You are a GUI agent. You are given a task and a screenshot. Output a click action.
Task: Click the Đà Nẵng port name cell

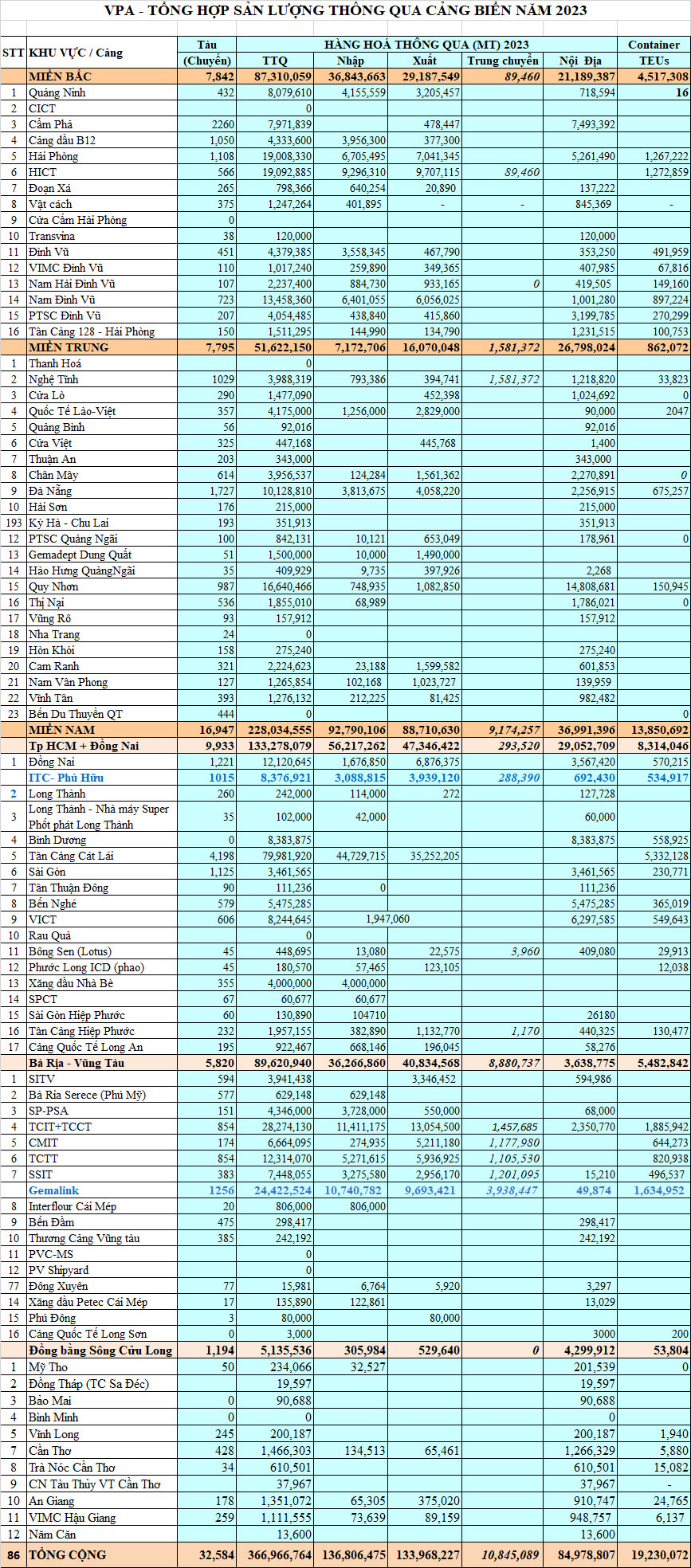(x=50, y=491)
